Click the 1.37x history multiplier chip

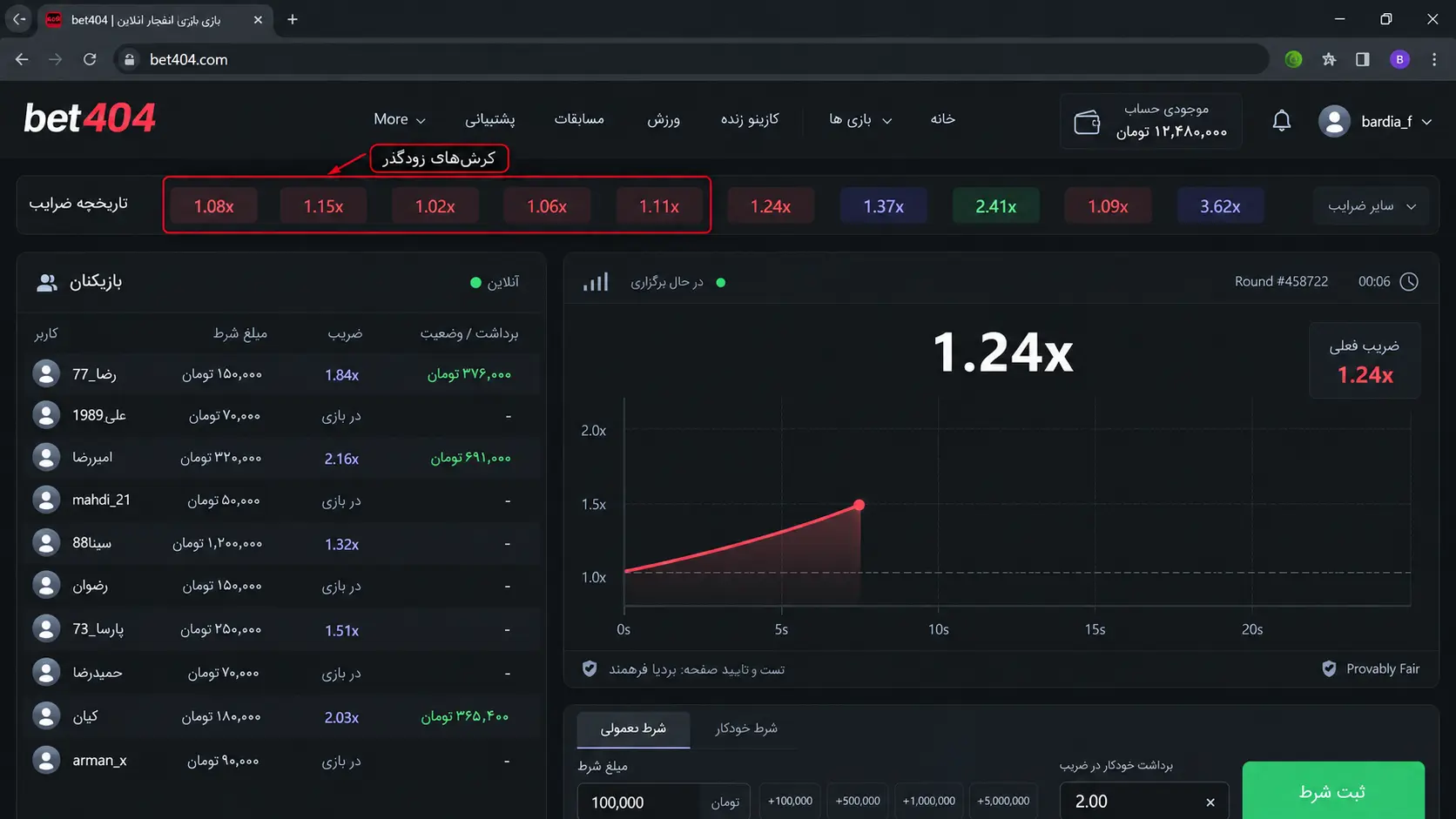tap(883, 206)
